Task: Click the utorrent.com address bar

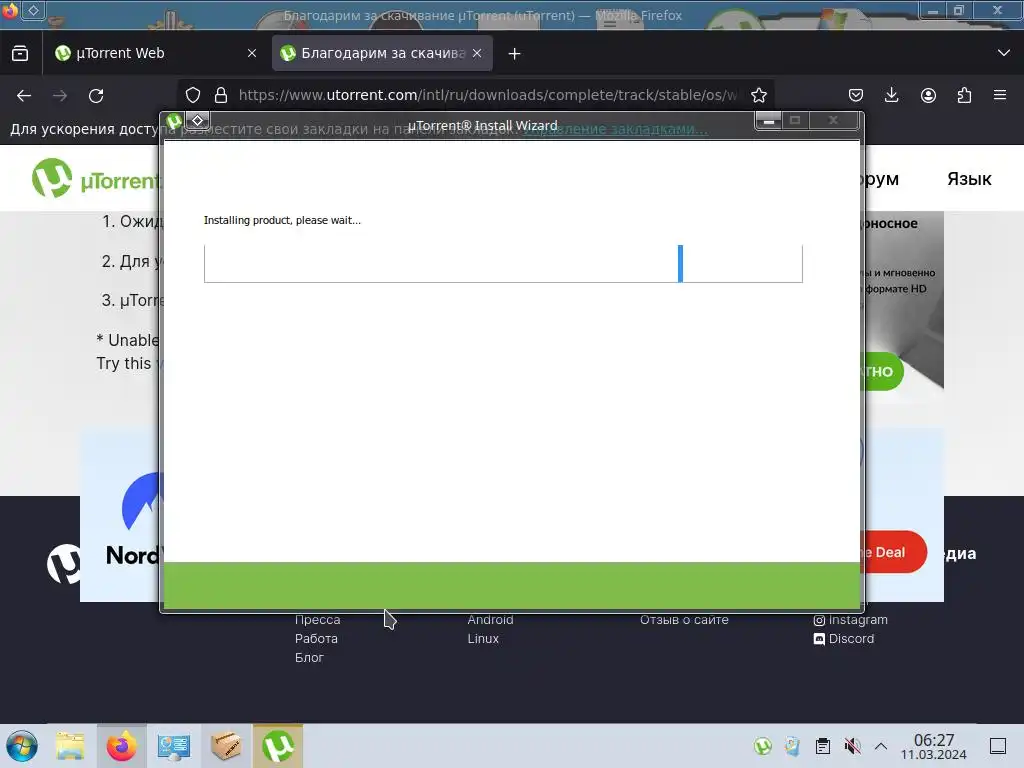Action: (488, 95)
